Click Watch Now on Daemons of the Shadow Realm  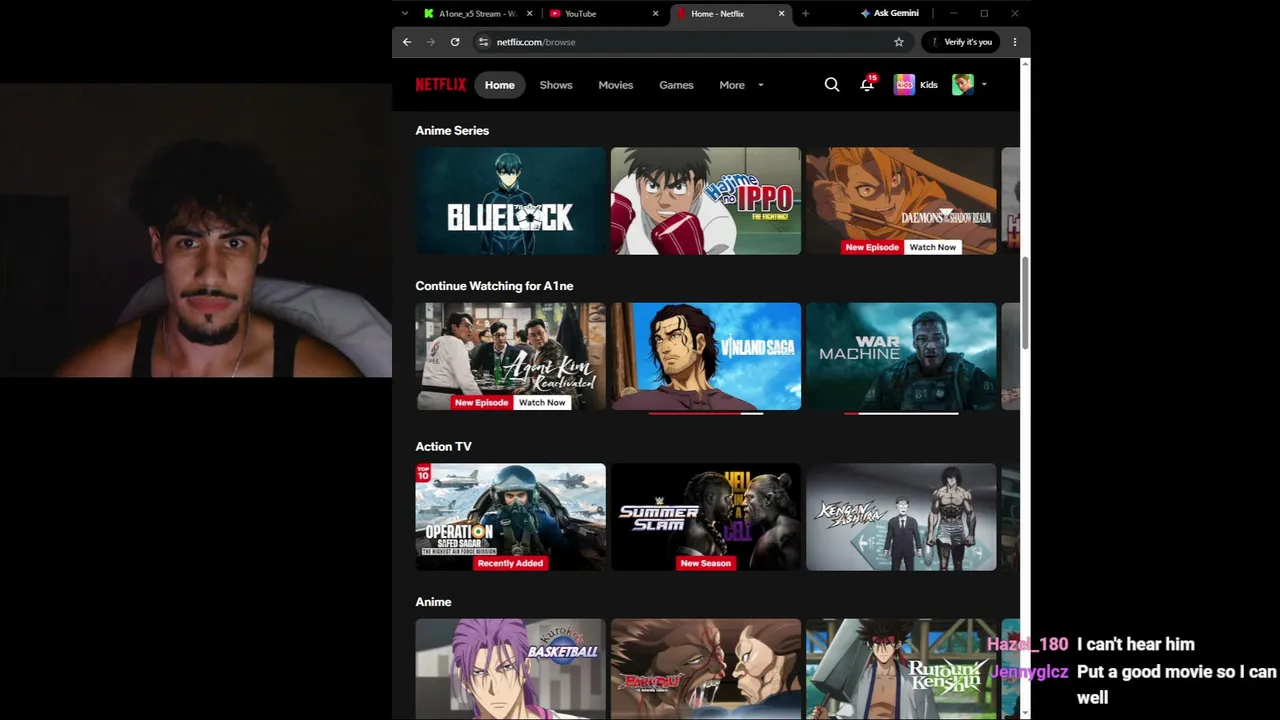(932, 247)
